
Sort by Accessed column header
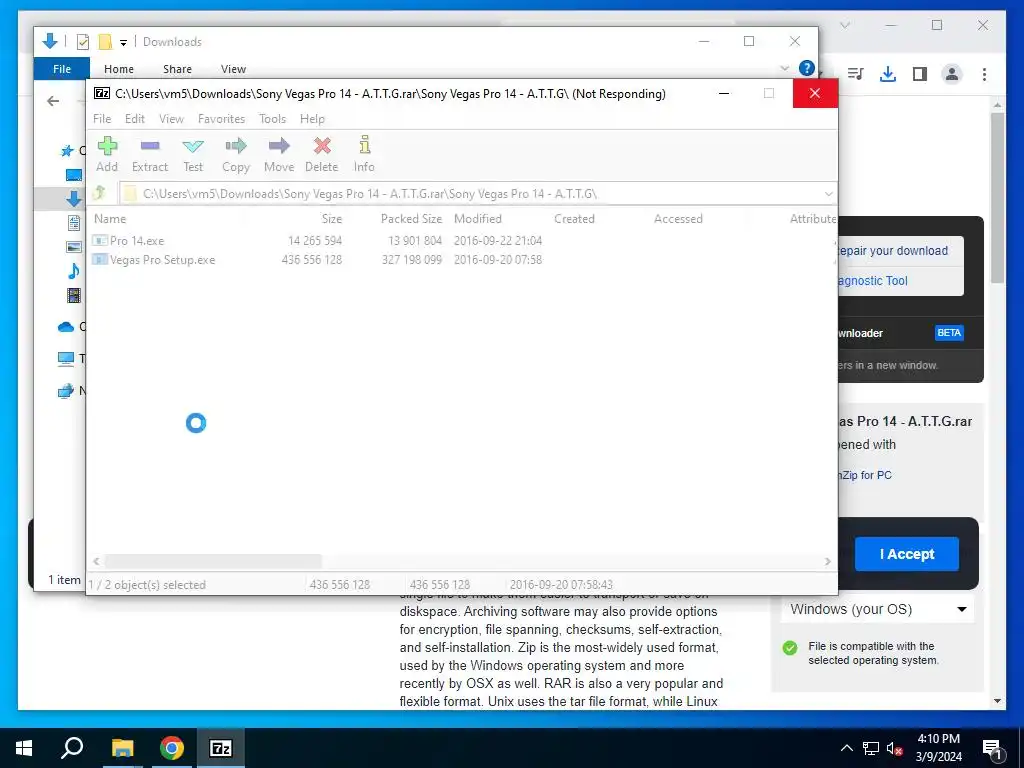(678, 219)
